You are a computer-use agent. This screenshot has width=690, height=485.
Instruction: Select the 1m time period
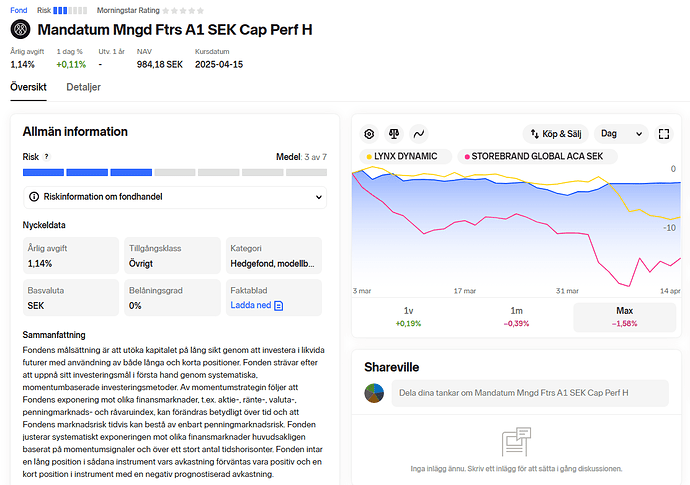point(516,317)
